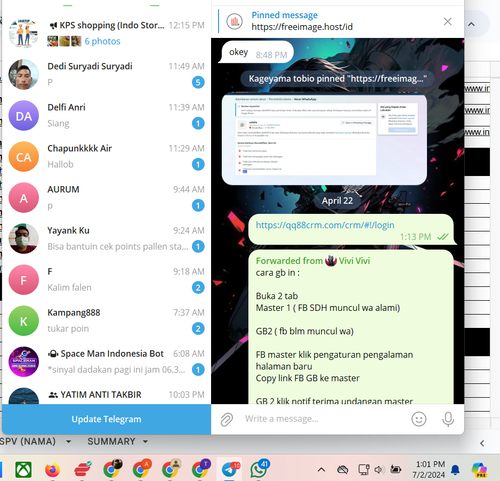Click the DA purple avatar

[23, 116]
